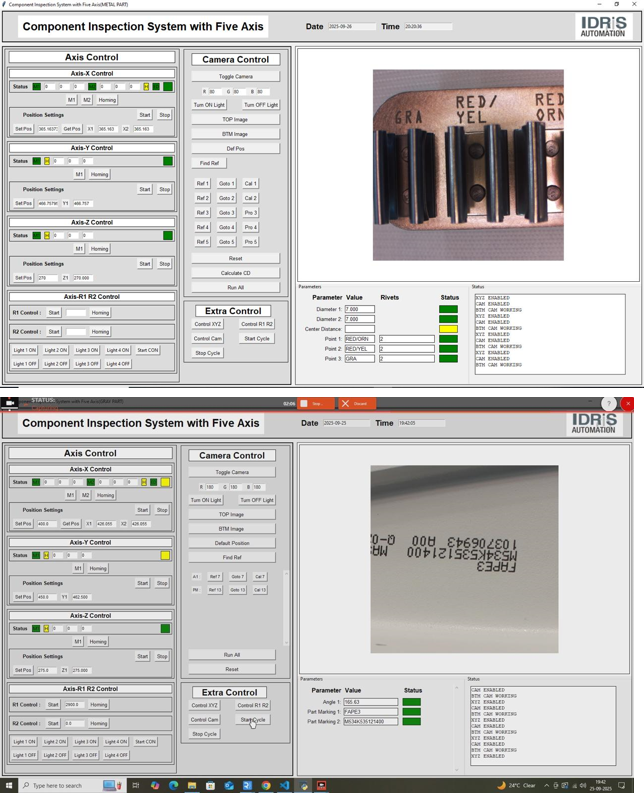Click the green Angle 1 status indicator
Screen dimensions: 644x793
pos(411,702)
